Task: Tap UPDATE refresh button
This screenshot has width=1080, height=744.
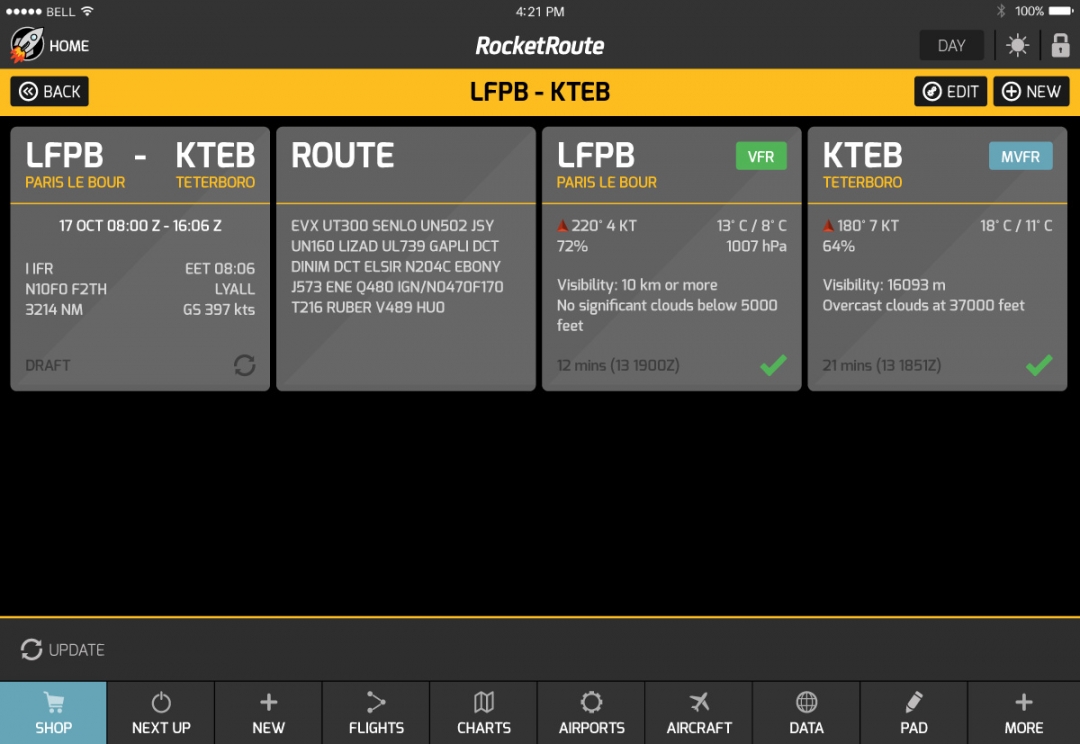Action: point(63,650)
